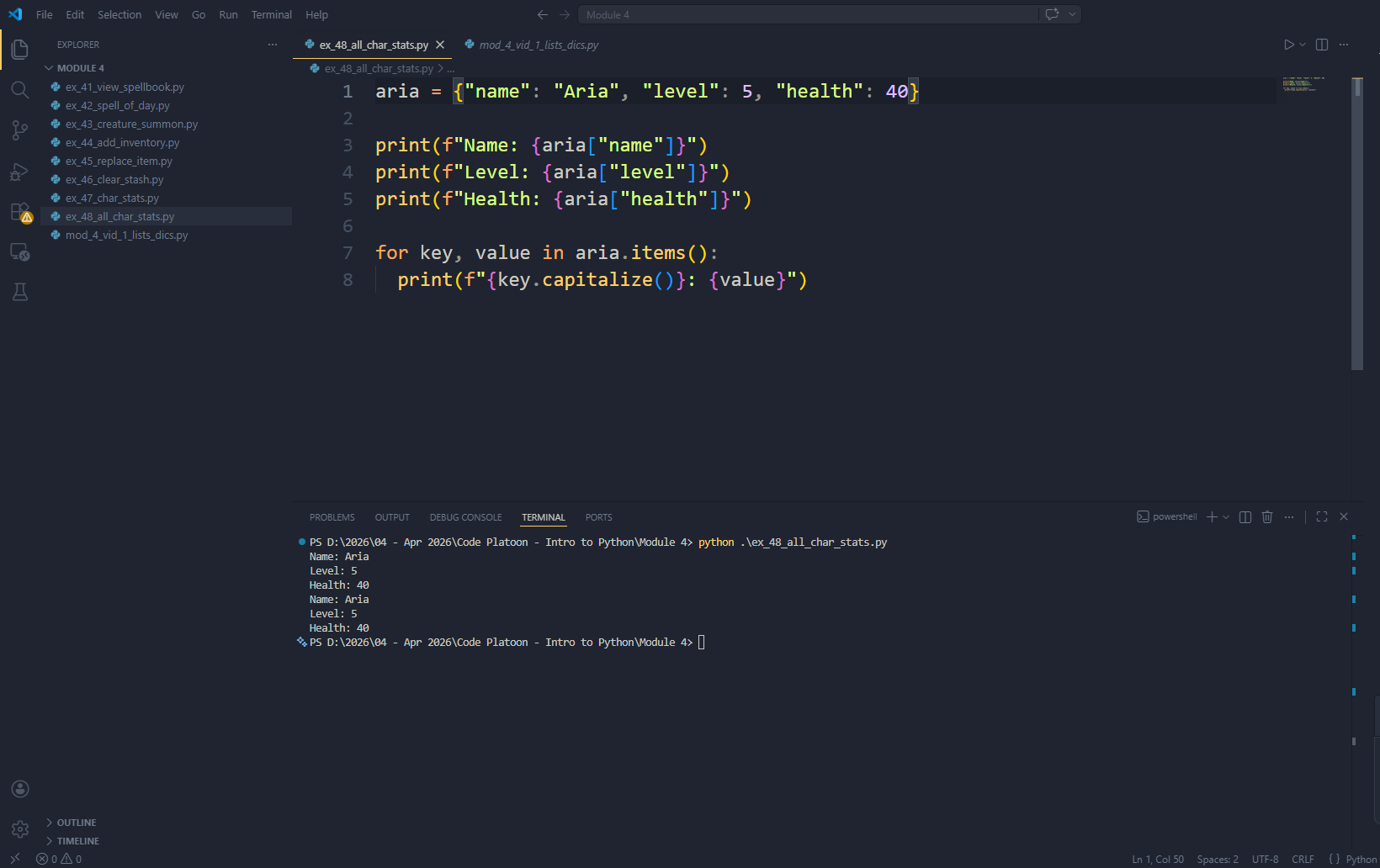Expand breadcrumb ellipsis after file name
This screenshot has width=1380, height=868.
[450, 69]
